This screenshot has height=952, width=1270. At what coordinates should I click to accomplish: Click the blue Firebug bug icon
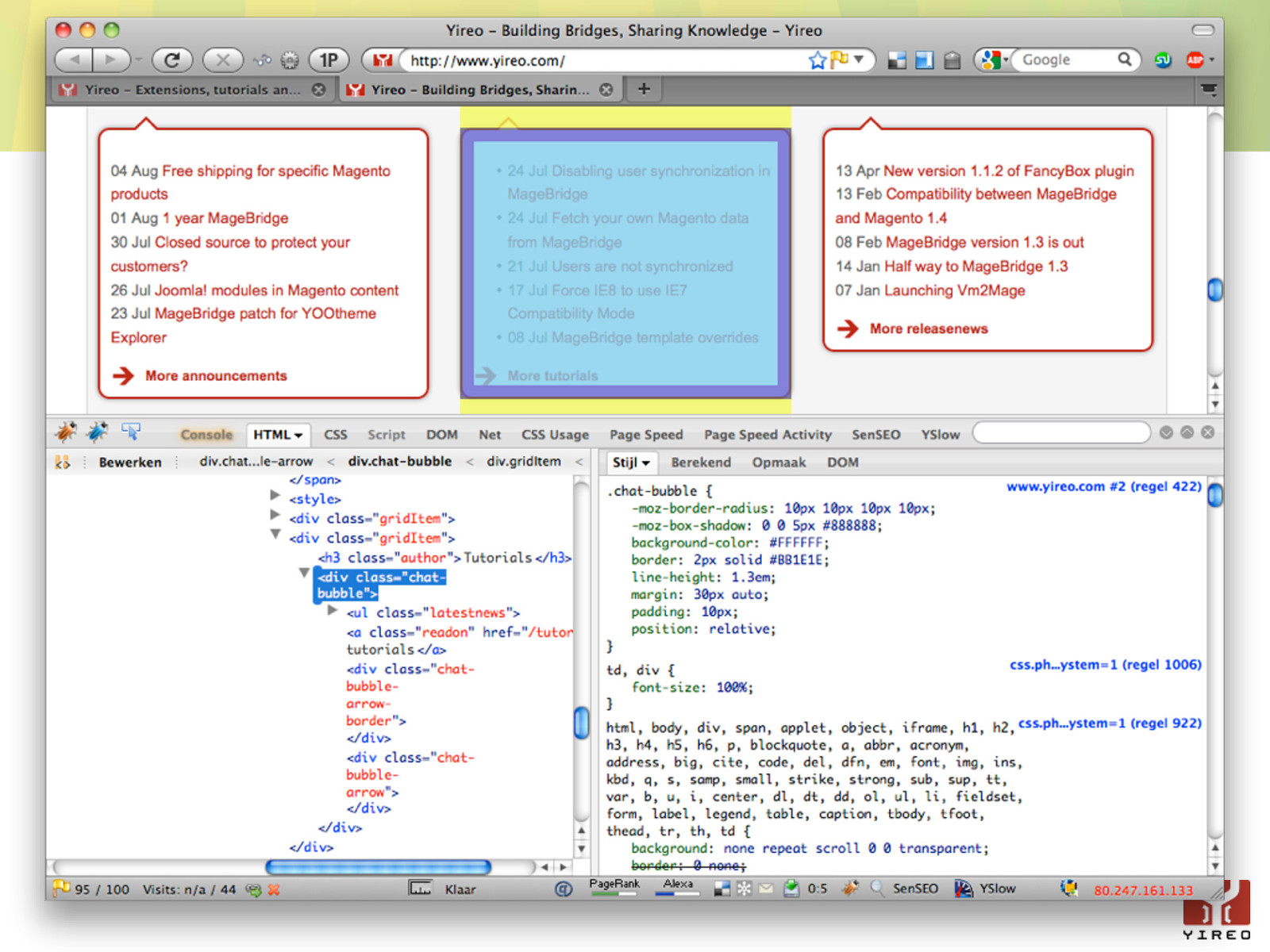pos(98,432)
